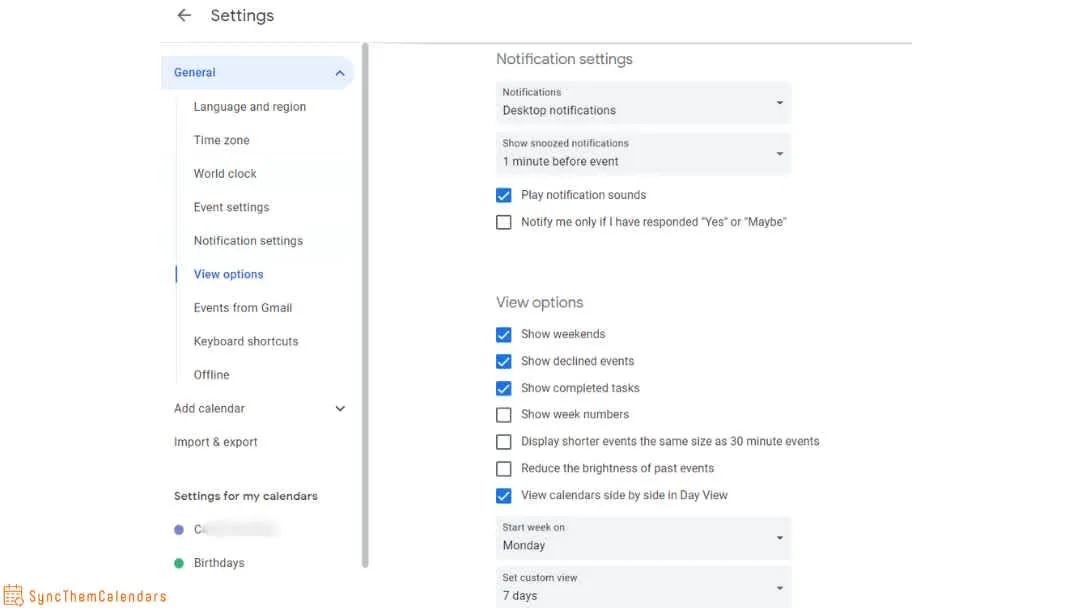The image size is (1080, 608).
Task: Go back using the arrow beside Settings
Action: [184, 15]
